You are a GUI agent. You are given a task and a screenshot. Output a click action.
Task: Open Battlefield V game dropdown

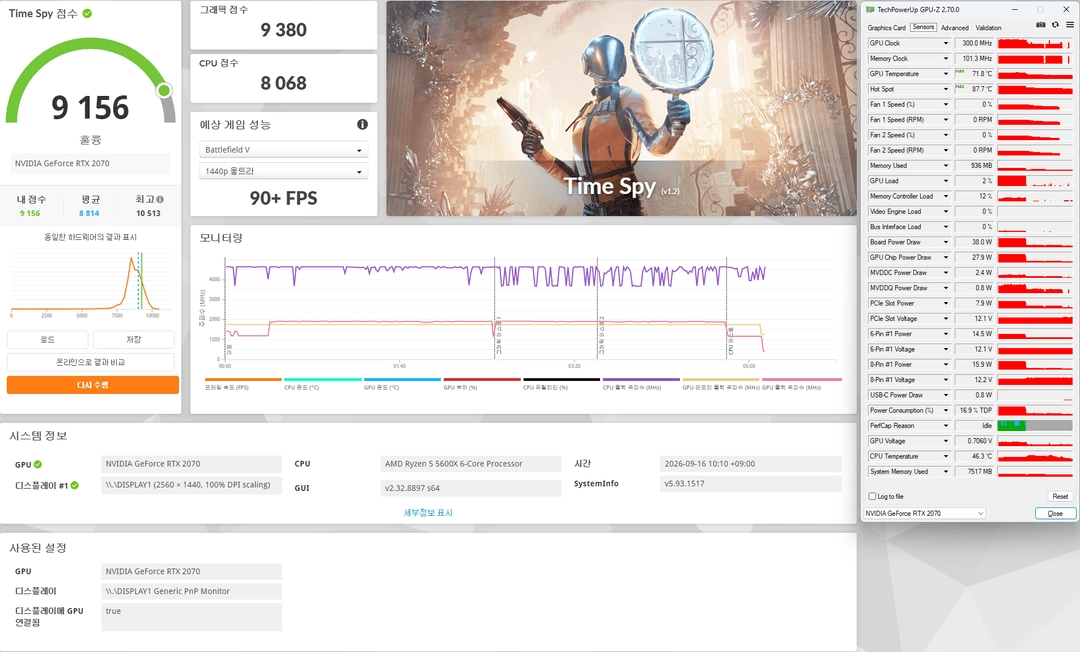pyautogui.click(x=284, y=149)
